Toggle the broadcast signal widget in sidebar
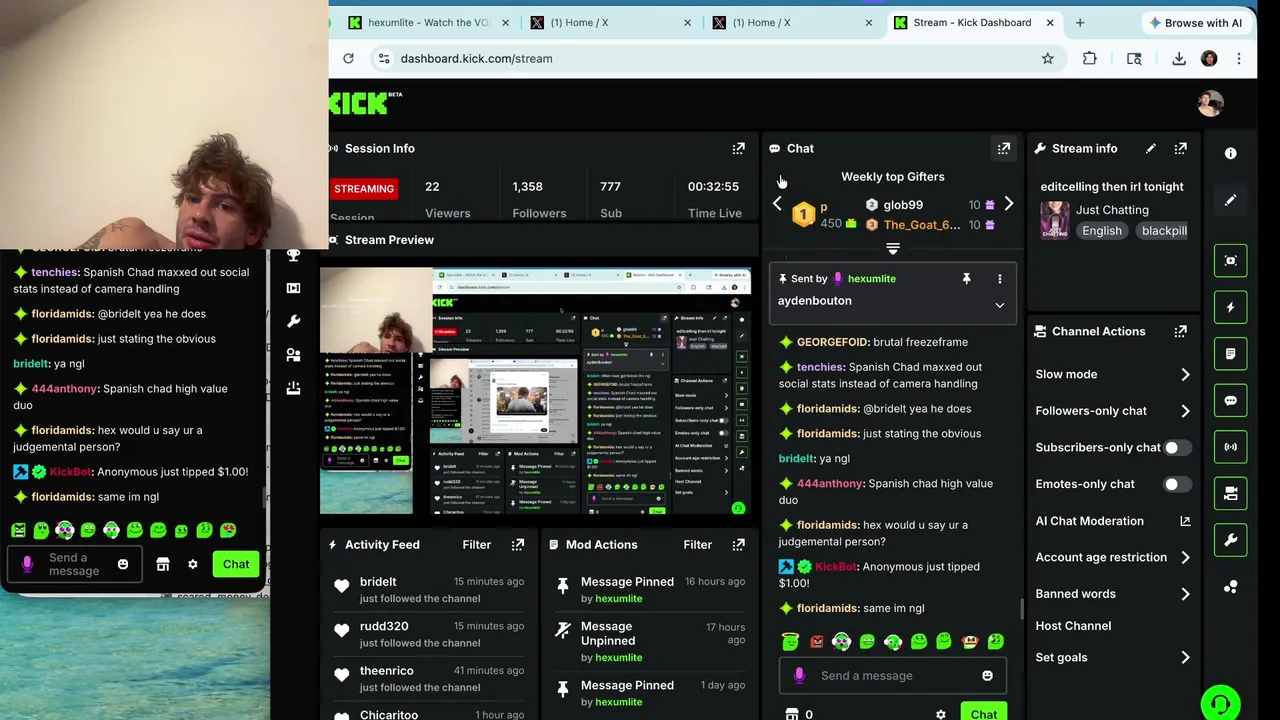 1230,447
